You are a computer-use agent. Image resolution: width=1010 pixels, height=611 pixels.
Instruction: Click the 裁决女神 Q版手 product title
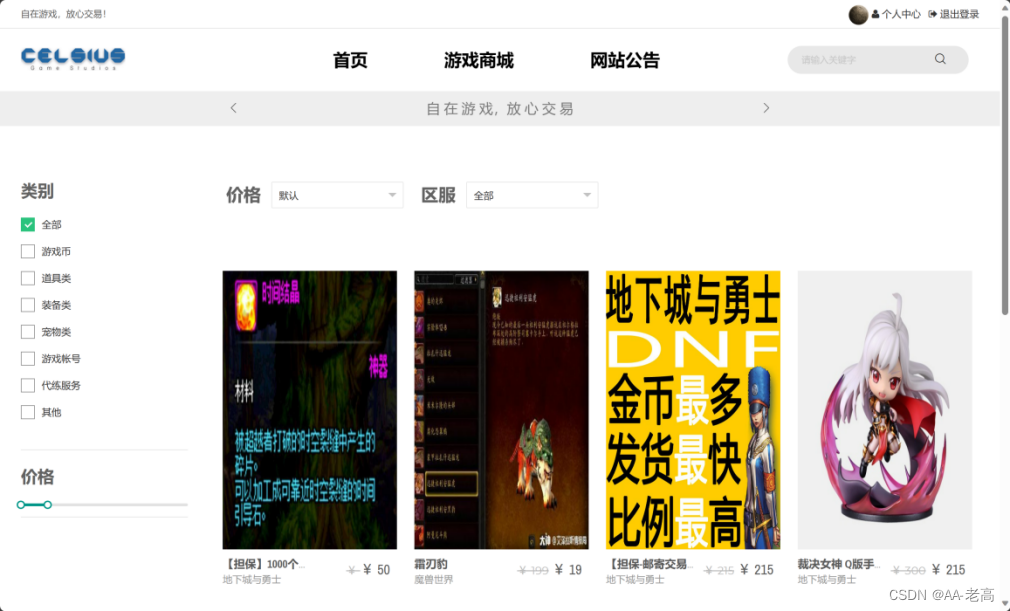(839, 564)
